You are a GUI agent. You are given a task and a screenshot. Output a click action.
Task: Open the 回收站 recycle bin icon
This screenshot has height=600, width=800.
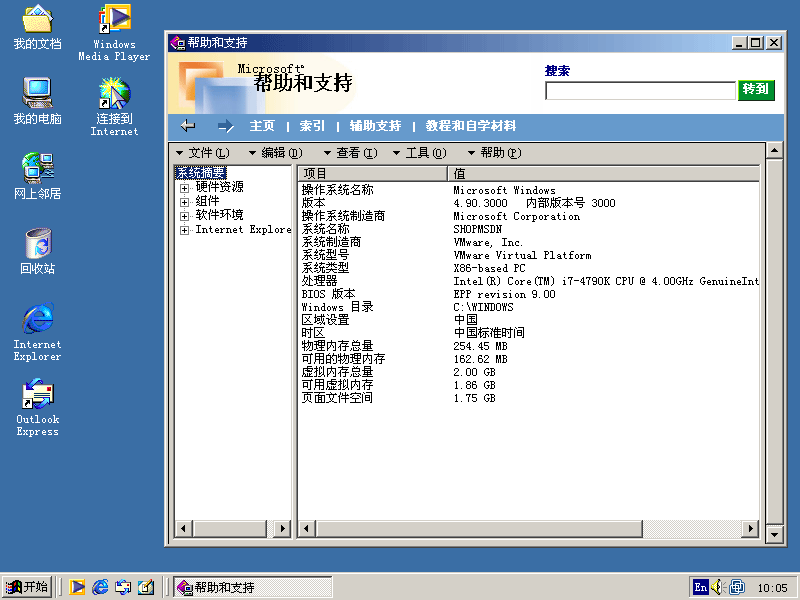pos(37,250)
